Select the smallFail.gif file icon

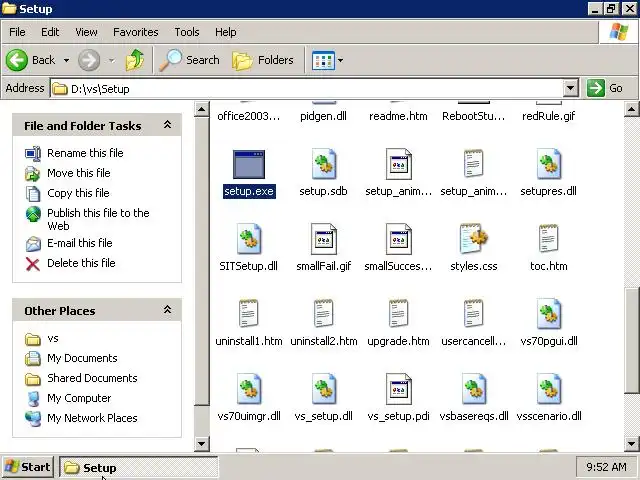pos(324,239)
